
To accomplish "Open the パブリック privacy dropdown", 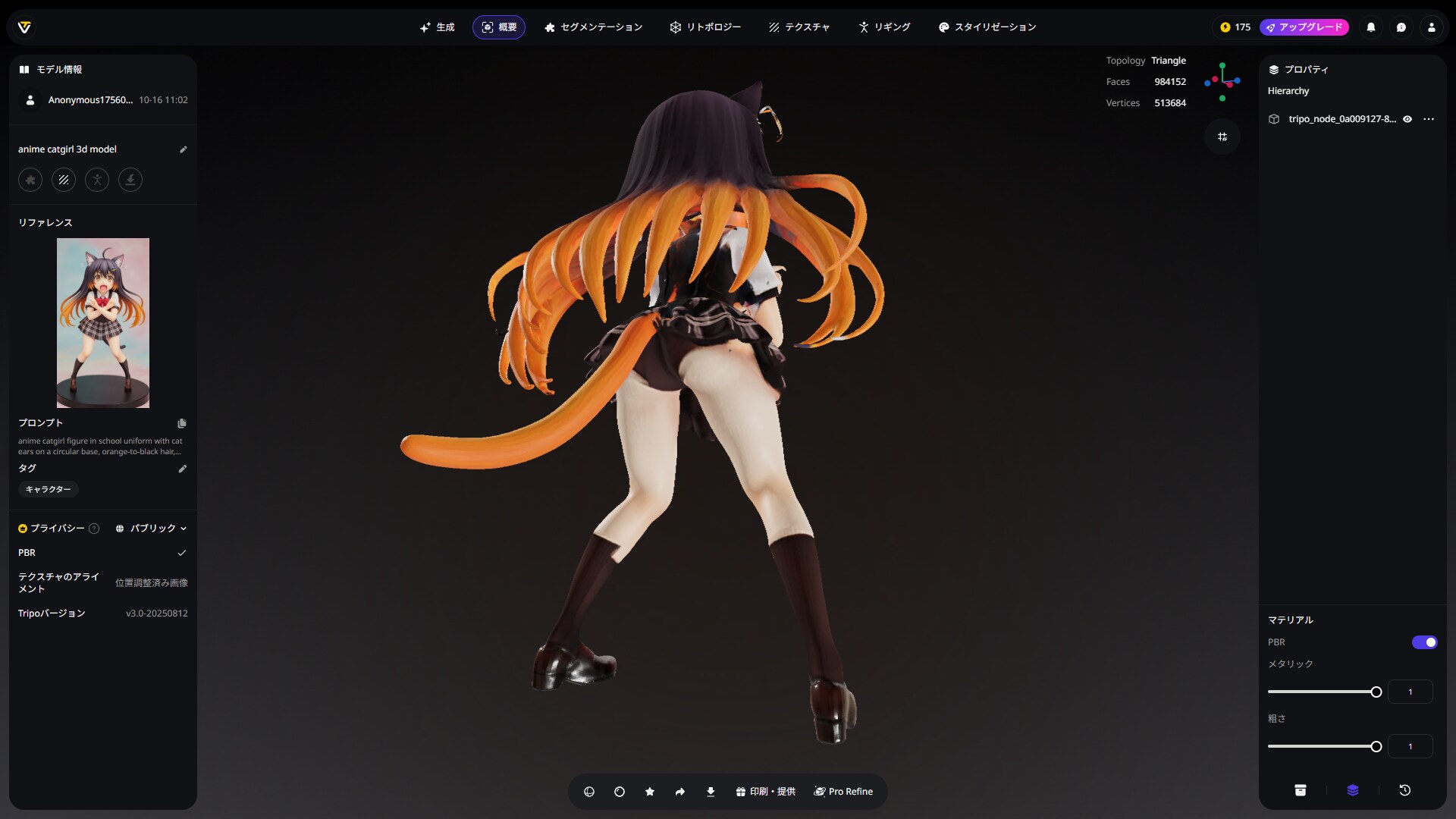I will pos(152,529).
